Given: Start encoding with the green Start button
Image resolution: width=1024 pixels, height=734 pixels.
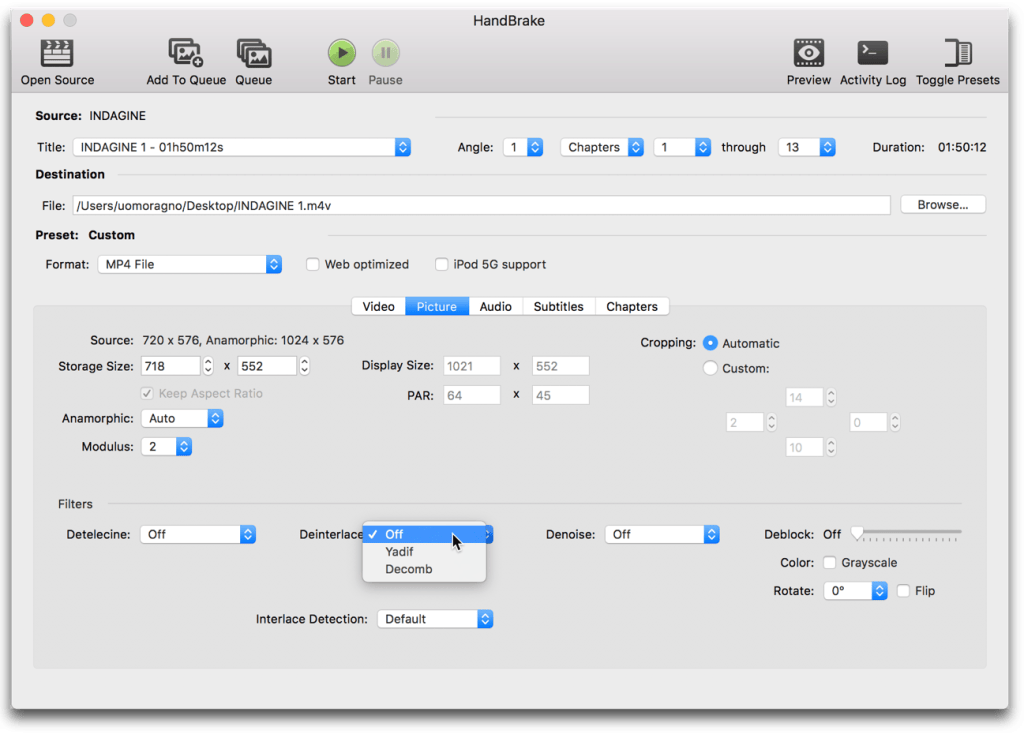Looking at the screenshot, I should (x=342, y=54).
